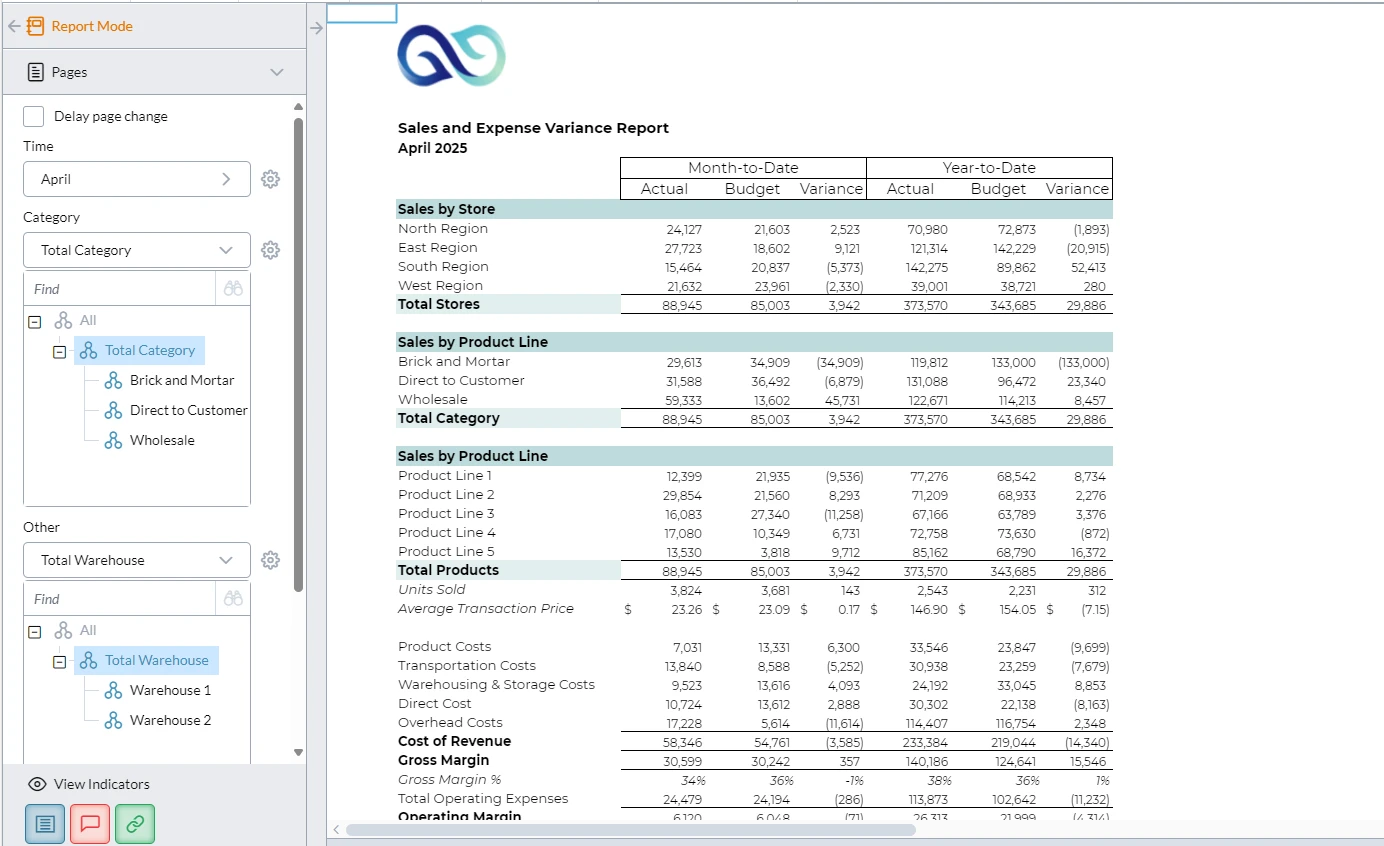Click hierarchy icon beside Warehouse 2

pyautogui.click(x=113, y=720)
